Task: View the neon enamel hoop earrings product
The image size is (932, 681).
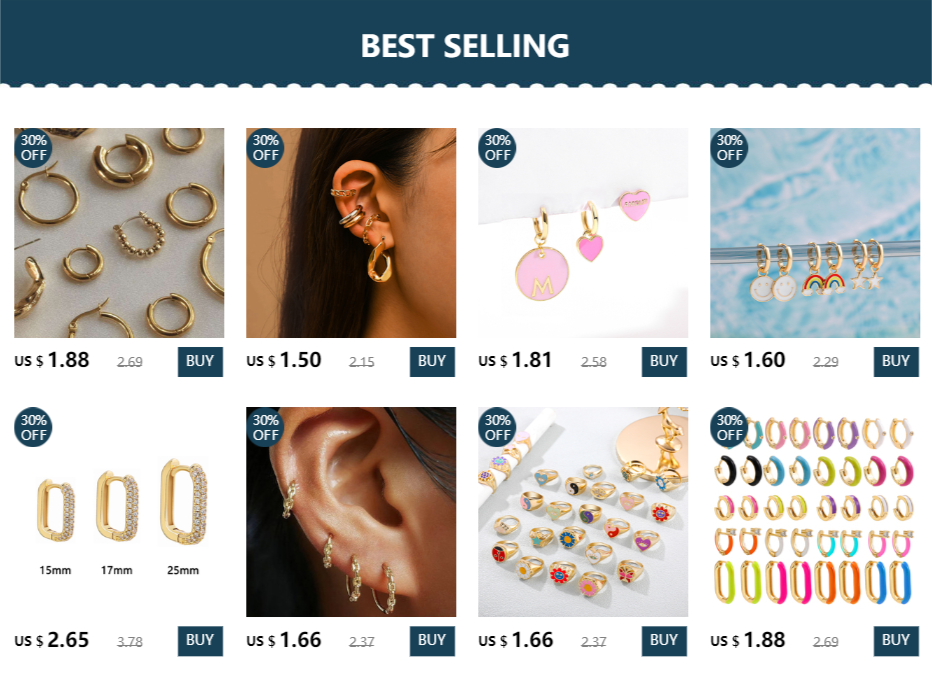Action: pyautogui.click(x=815, y=512)
